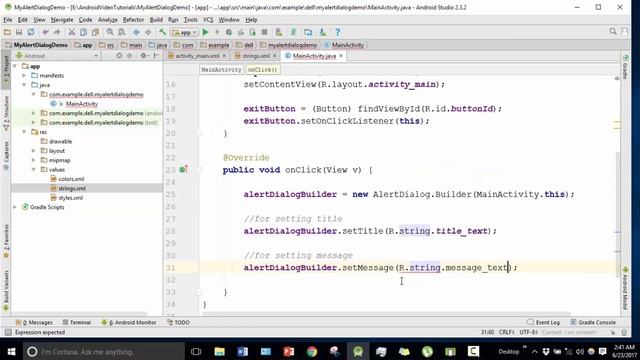The height and width of the screenshot is (360, 640).
Task: Click the Cortana search box
Action: (104, 351)
